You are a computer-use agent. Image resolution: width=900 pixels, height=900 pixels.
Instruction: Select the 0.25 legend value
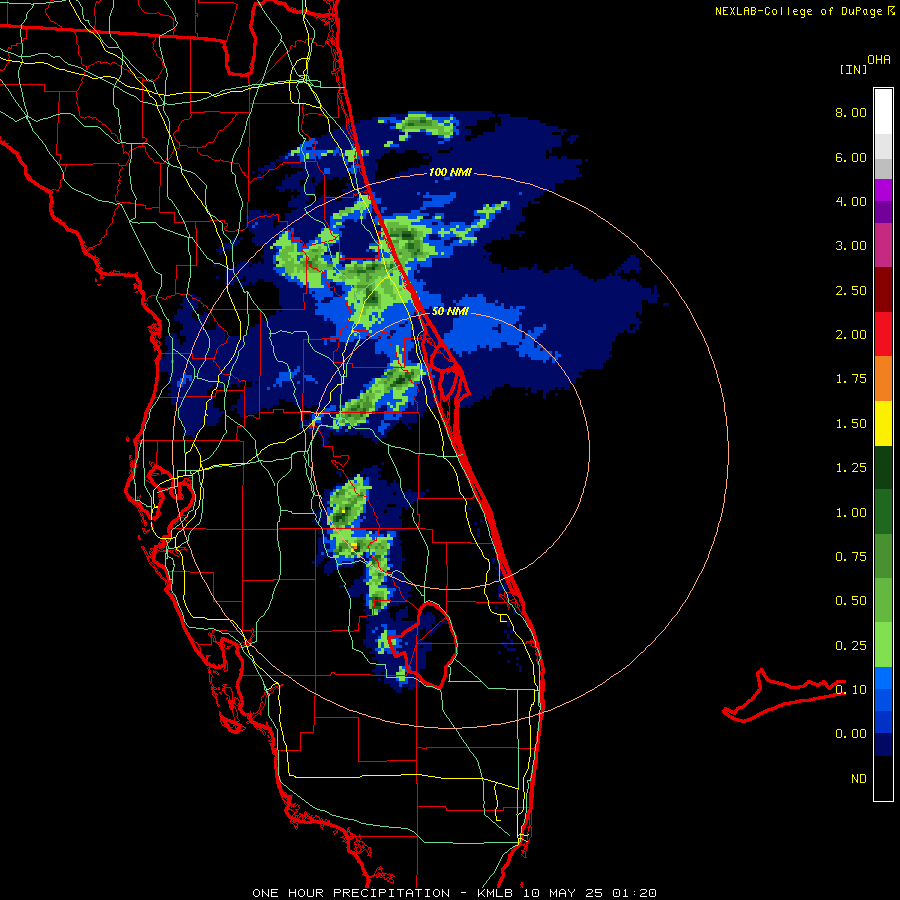pos(851,646)
